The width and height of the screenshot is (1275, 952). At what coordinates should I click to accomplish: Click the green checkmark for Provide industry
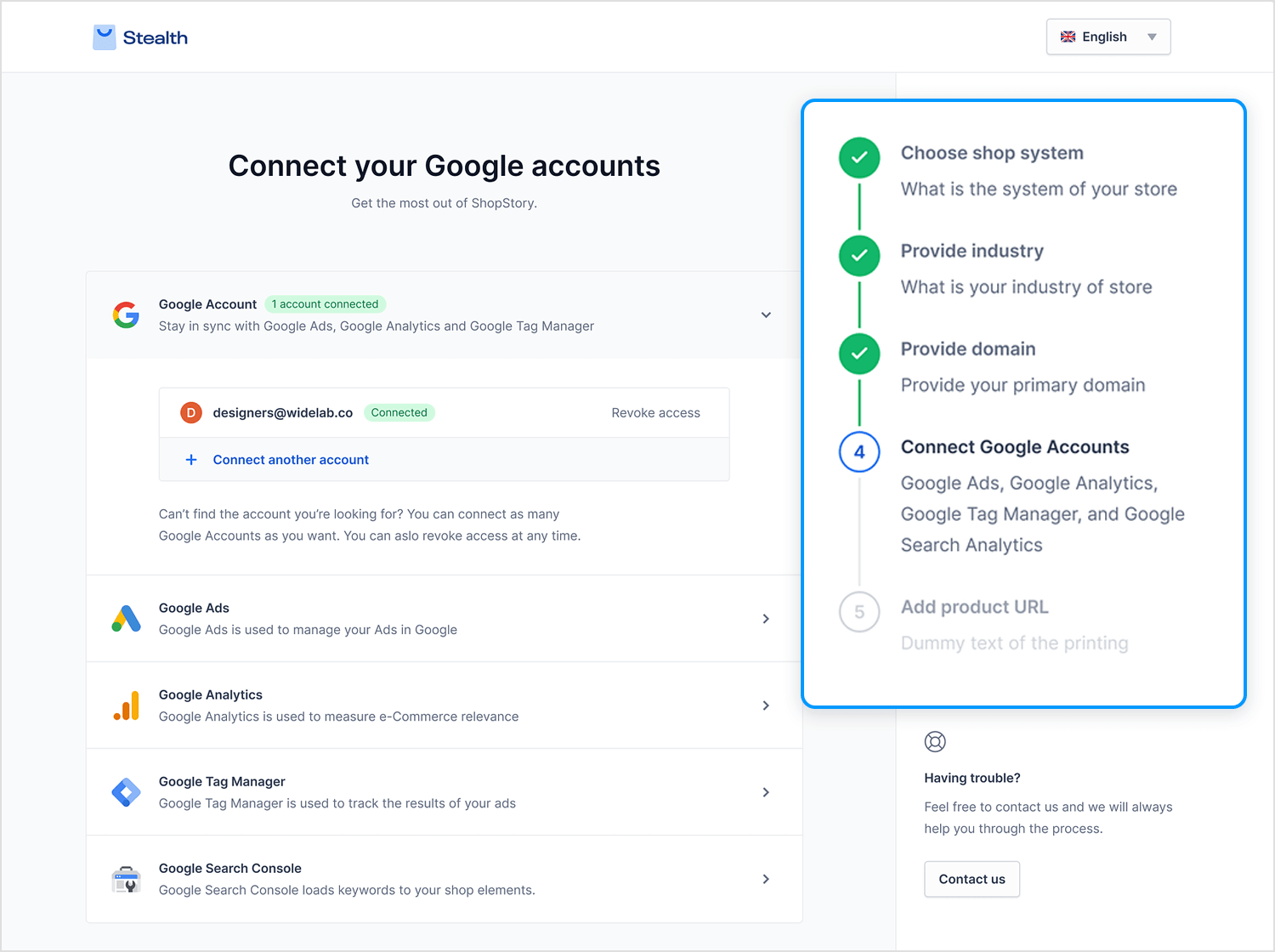click(x=859, y=255)
